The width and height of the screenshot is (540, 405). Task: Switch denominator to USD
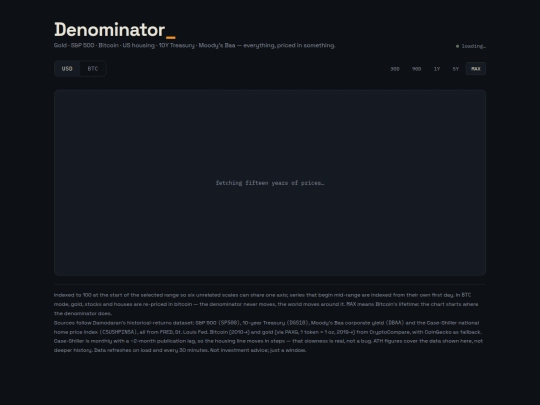pyautogui.click(x=67, y=69)
